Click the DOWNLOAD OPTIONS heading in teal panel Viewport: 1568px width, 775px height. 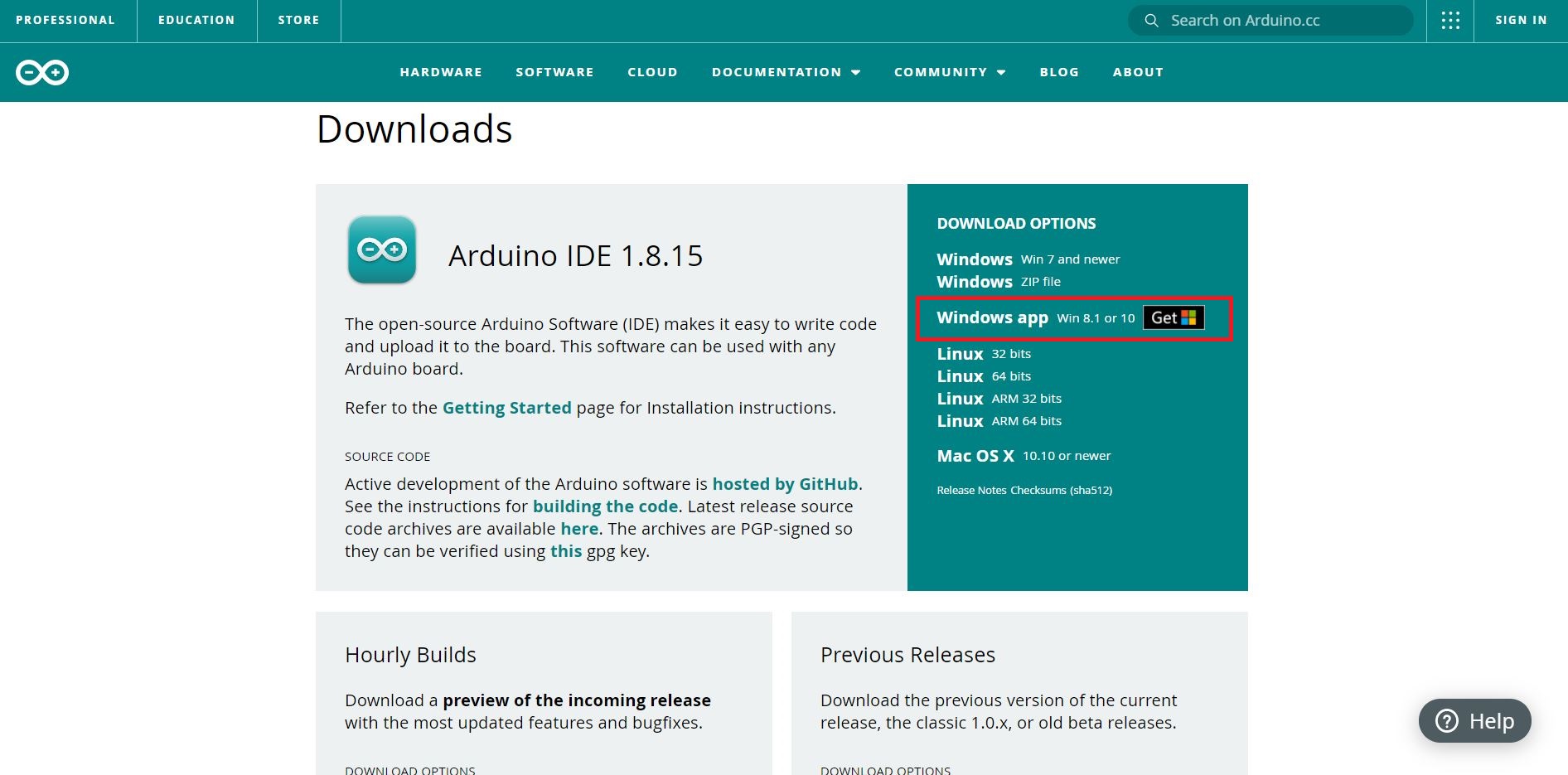[x=1016, y=224]
